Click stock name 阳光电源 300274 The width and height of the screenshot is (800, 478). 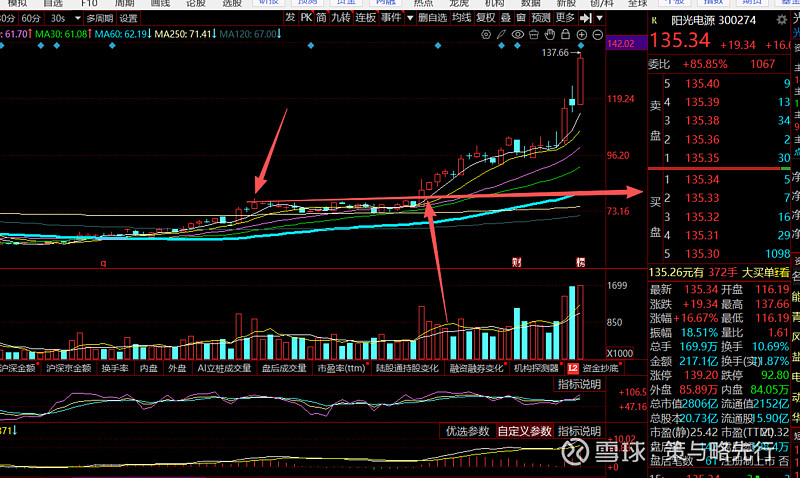point(713,20)
